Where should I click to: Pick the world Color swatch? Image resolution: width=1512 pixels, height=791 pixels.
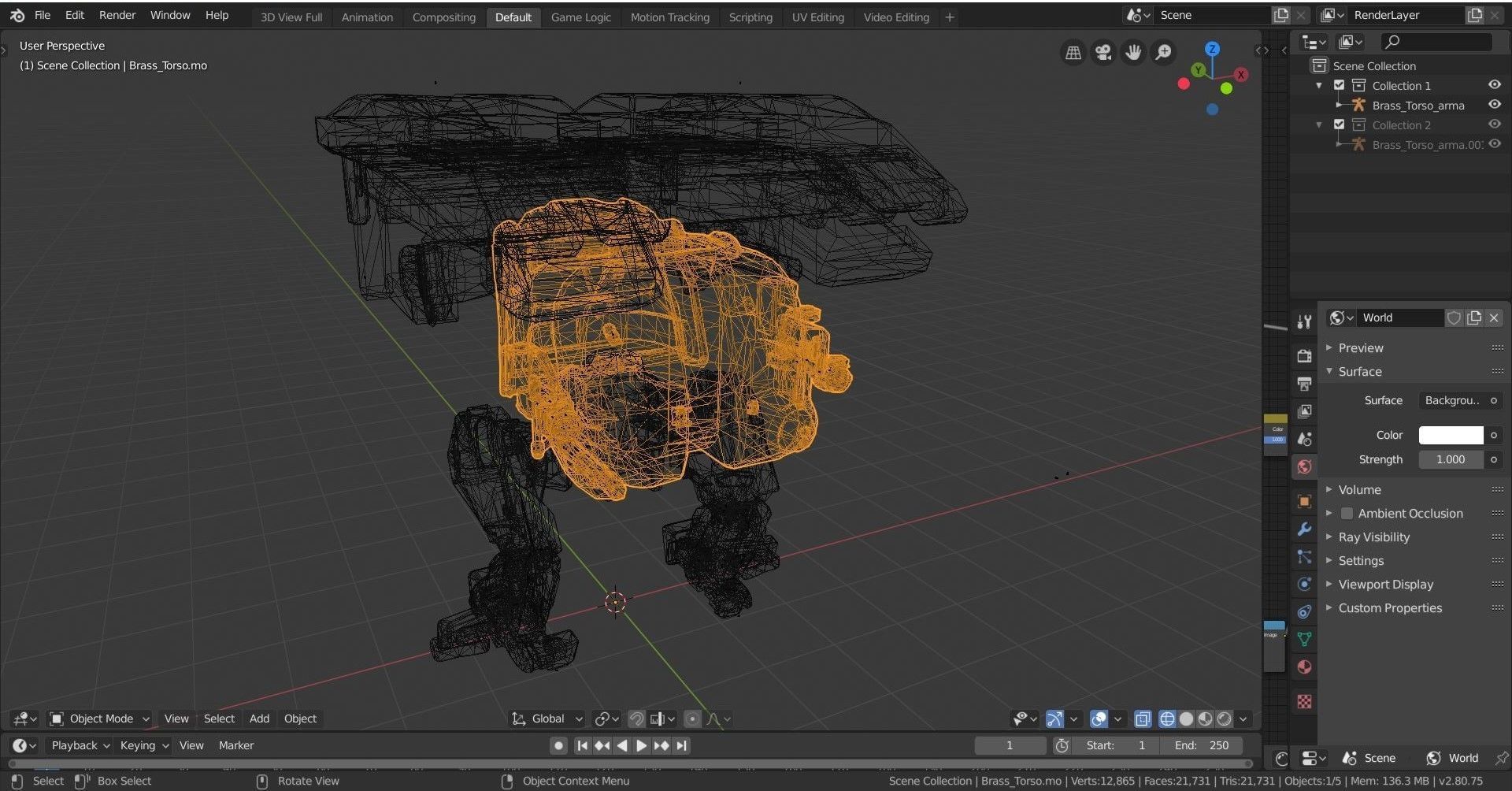tap(1451, 435)
